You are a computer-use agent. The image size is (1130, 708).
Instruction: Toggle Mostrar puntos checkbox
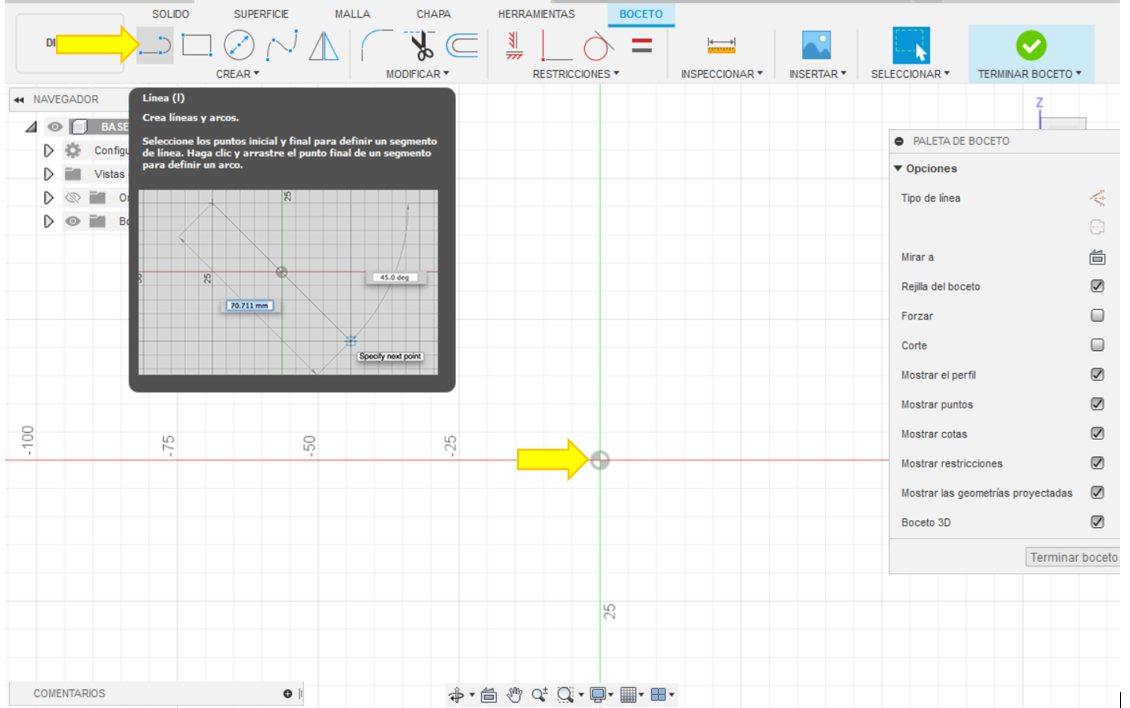[1097, 404]
